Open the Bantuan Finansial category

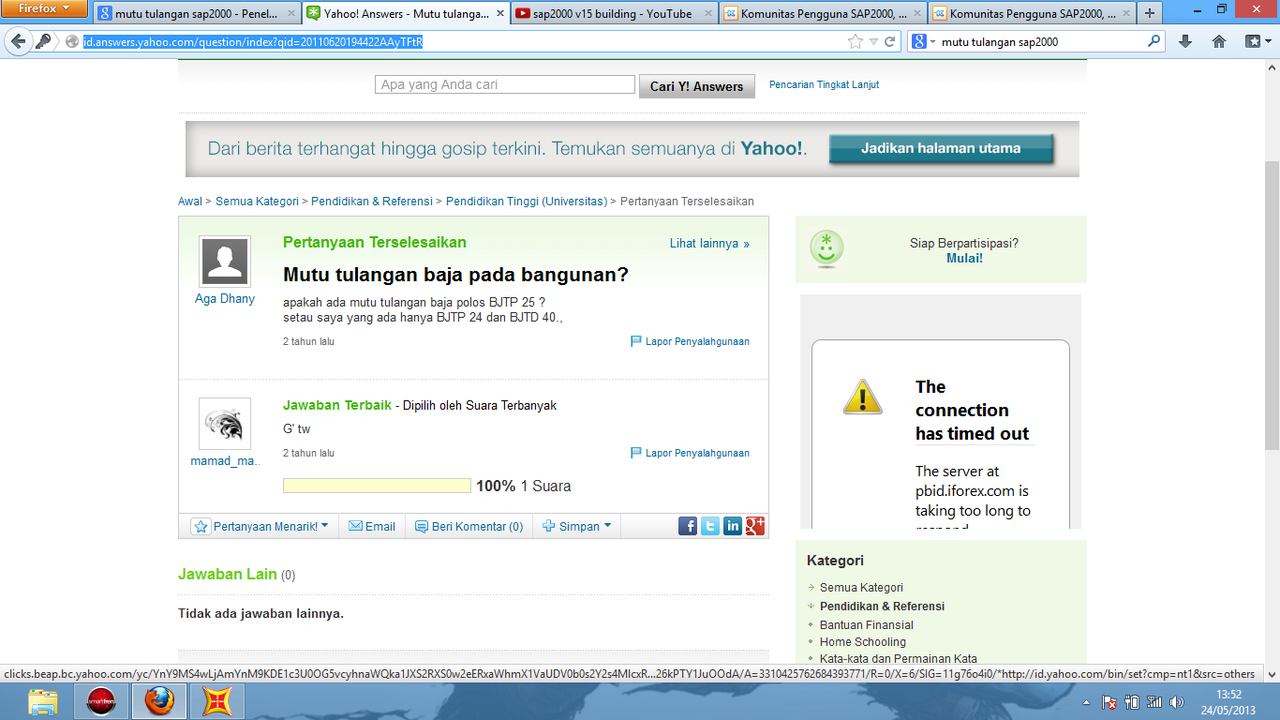pos(867,625)
